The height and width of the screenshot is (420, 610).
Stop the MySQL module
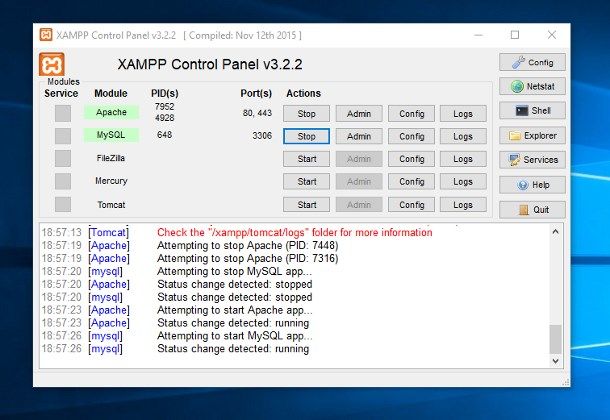[307, 136]
